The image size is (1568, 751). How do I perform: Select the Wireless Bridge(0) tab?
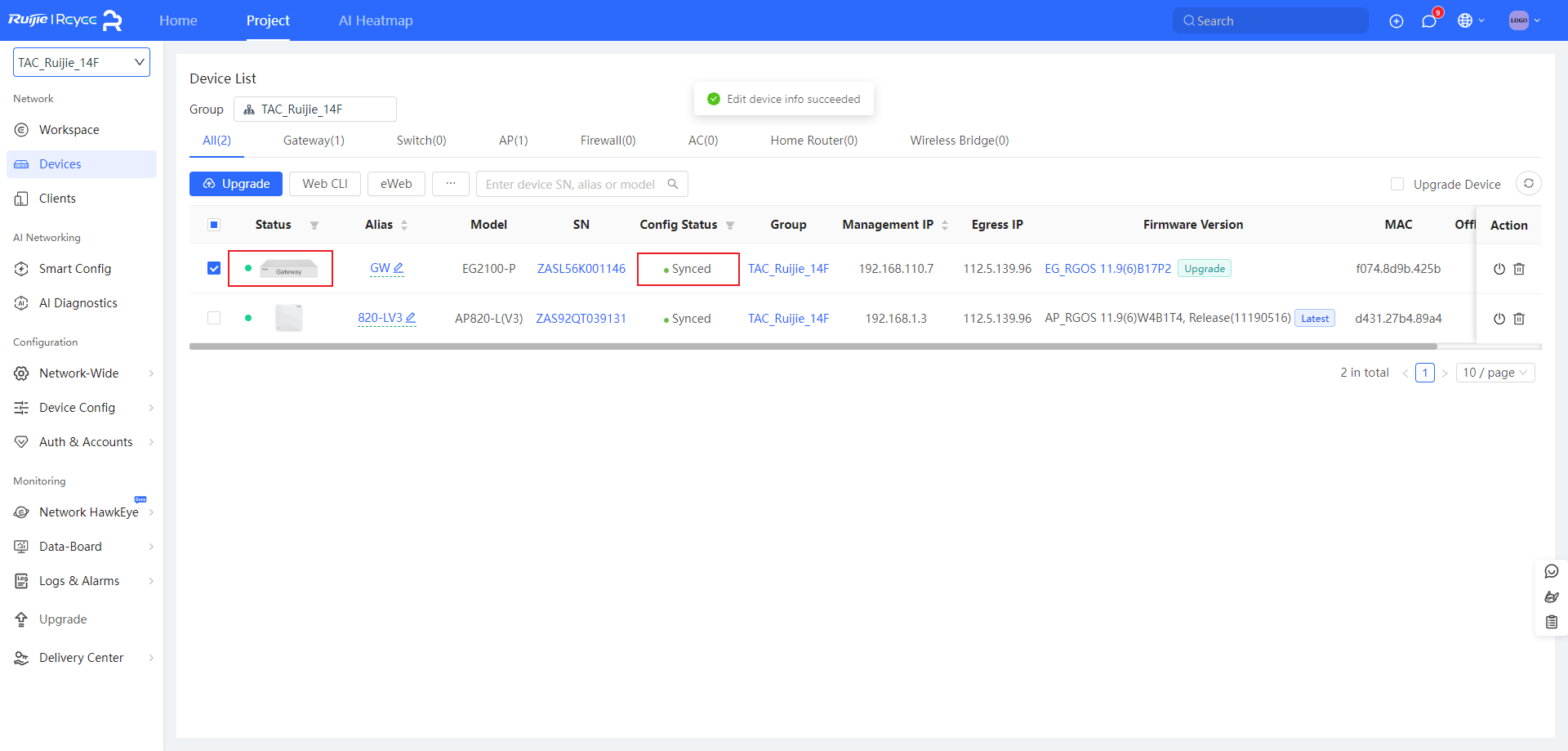(x=960, y=141)
